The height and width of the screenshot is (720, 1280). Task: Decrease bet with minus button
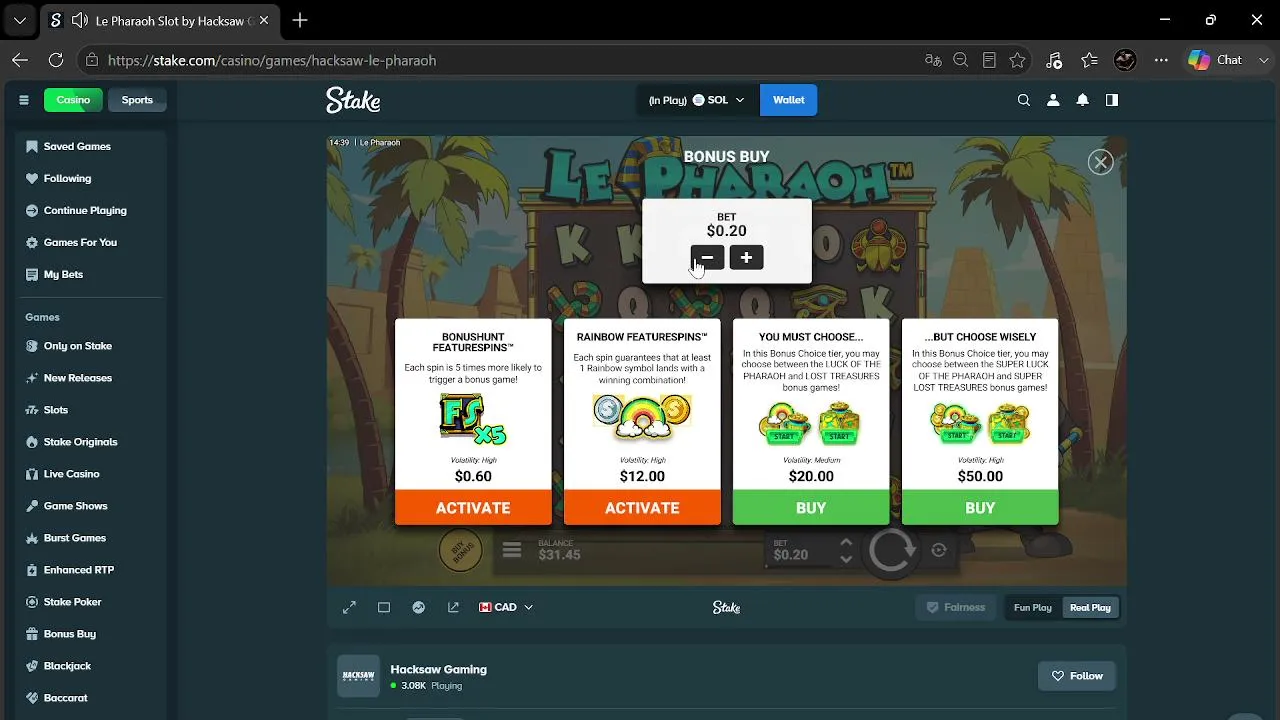(707, 258)
